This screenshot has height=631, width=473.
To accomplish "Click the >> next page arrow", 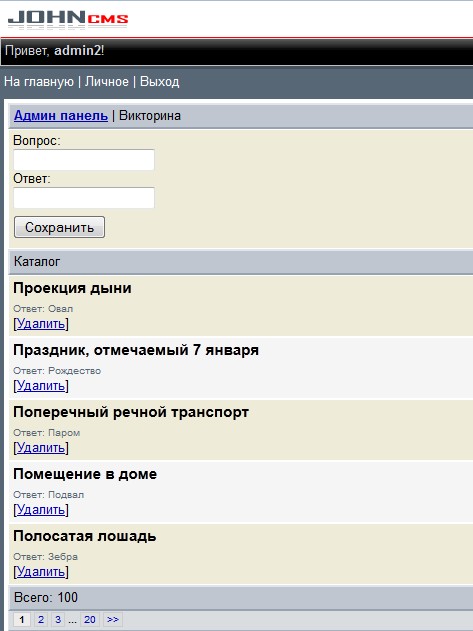I will (113, 619).
